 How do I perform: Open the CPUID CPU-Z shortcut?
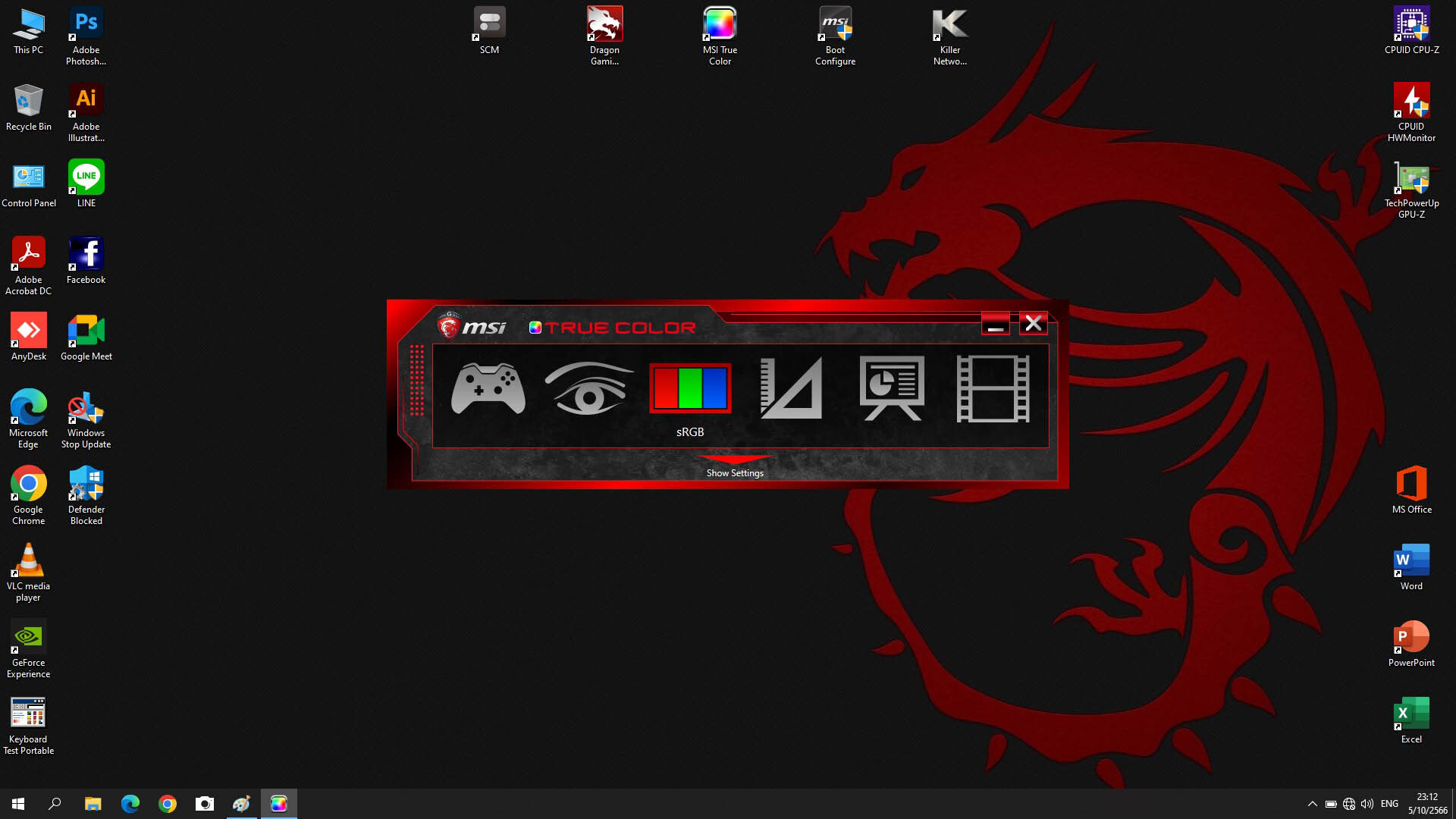1411,31
